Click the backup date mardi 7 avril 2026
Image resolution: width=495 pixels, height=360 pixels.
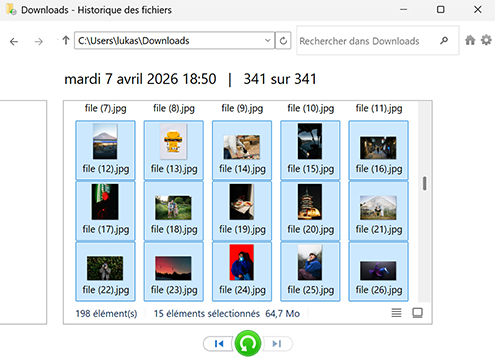(122, 79)
